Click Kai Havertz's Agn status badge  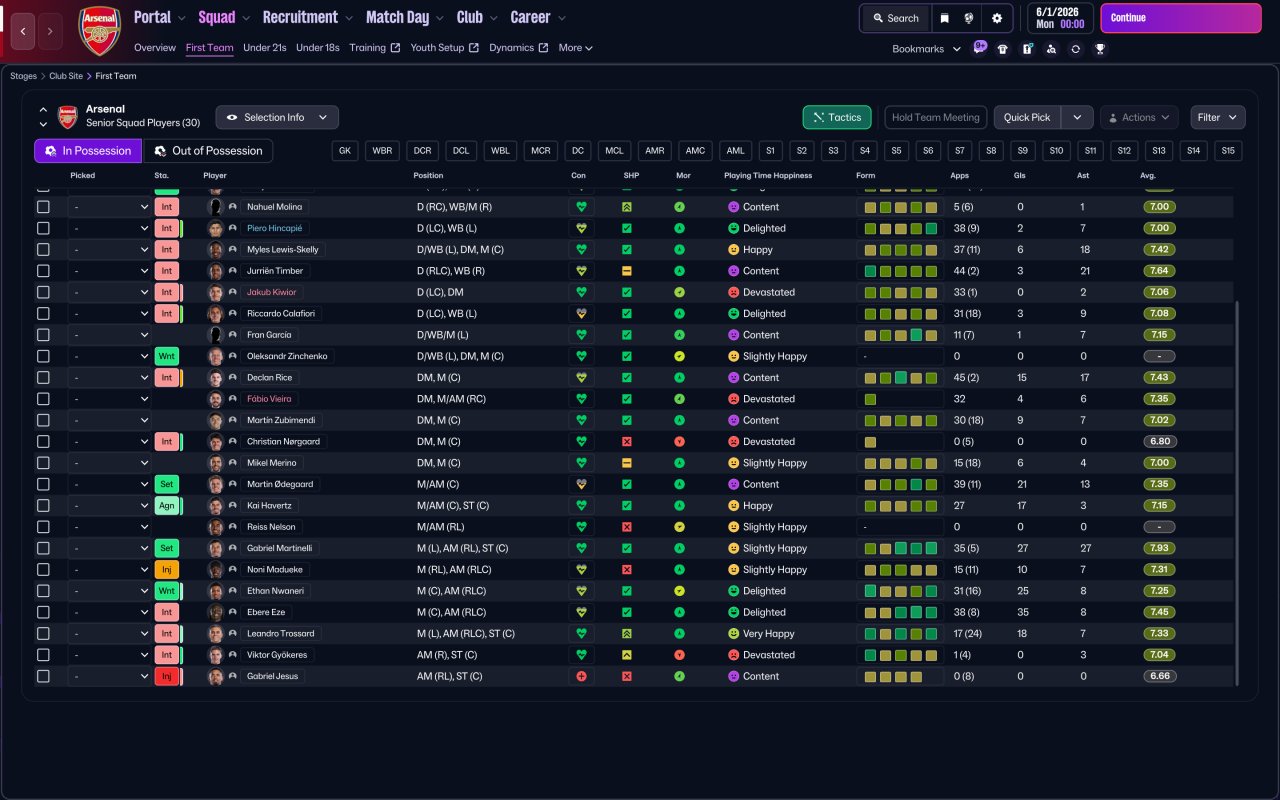point(166,506)
